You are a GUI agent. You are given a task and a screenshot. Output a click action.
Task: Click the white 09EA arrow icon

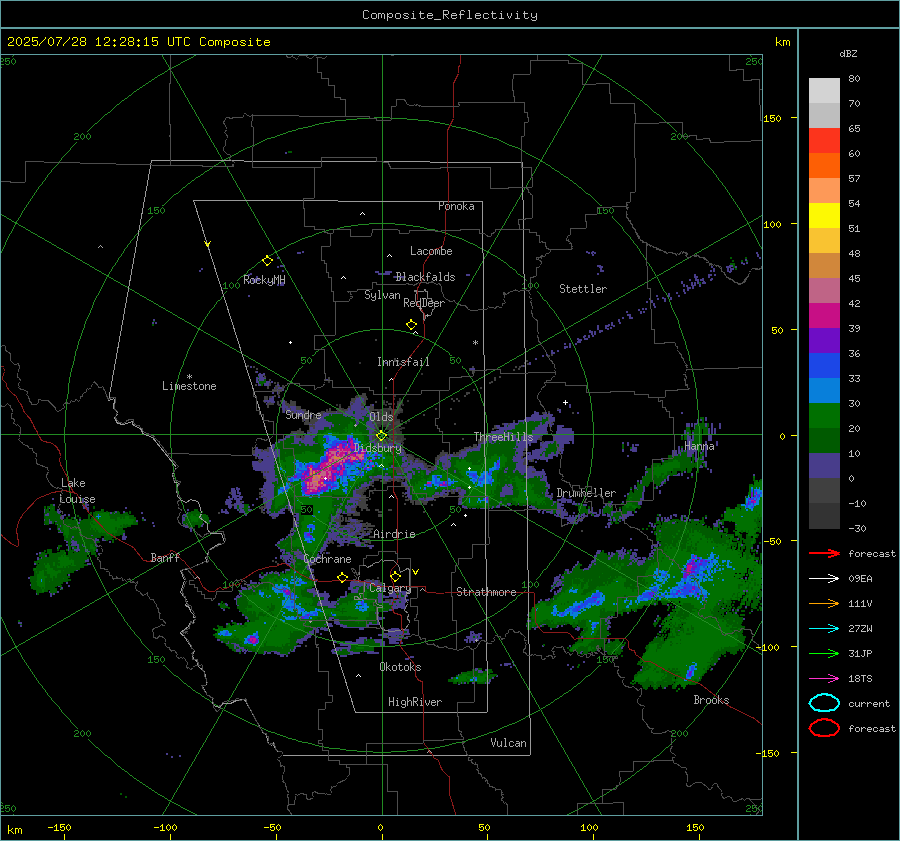824,579
